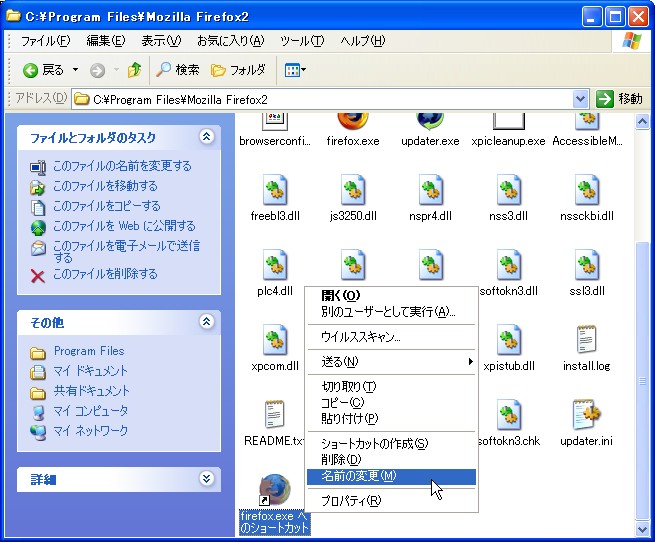655x542 pixels.
Task: Click the Go (移動) button
Action: pyautogui.click(x=619, y=99)
